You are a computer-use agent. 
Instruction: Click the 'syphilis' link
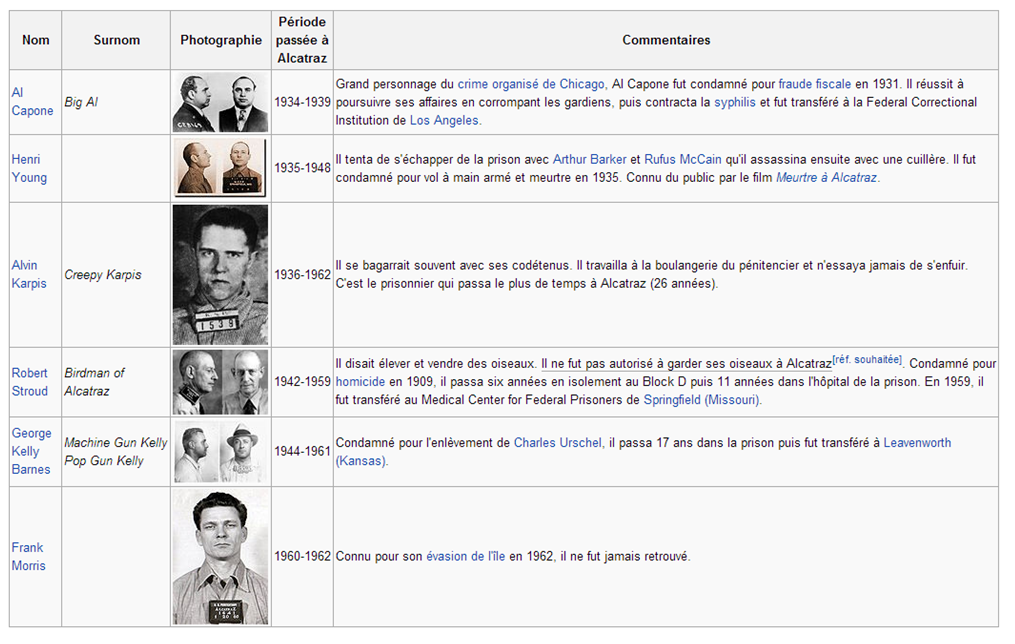click(734, 102)
